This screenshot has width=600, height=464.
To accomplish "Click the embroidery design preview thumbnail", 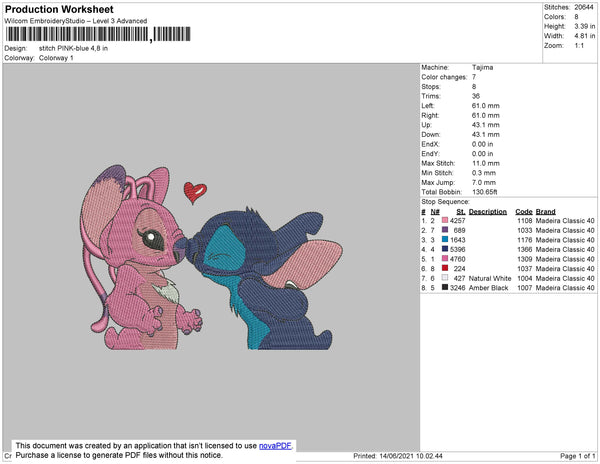I will [211, 257].
